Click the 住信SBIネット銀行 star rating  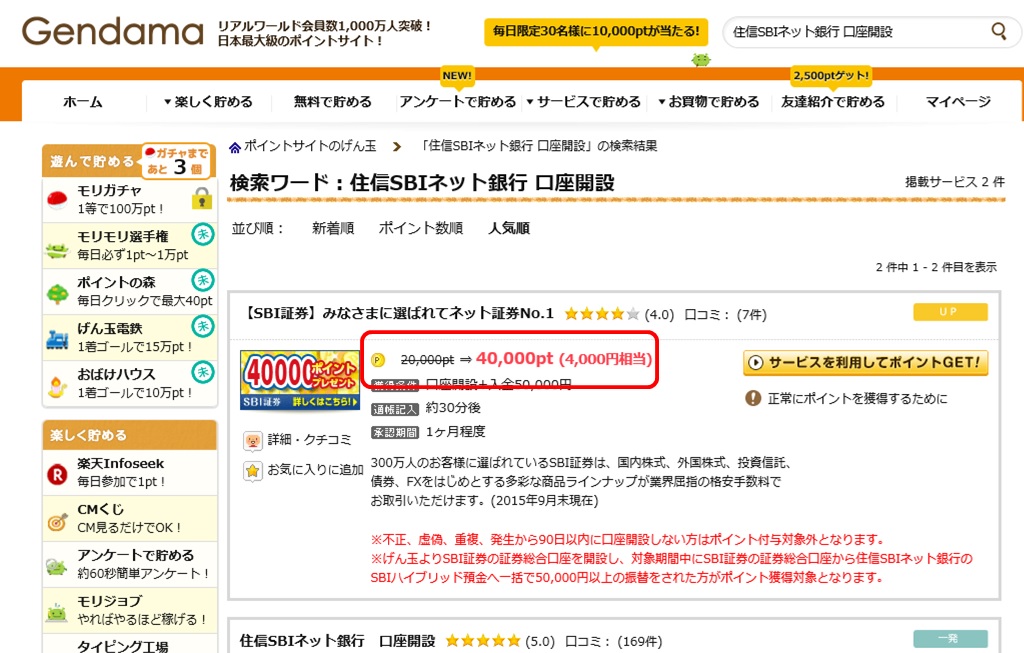coord(483,641)
